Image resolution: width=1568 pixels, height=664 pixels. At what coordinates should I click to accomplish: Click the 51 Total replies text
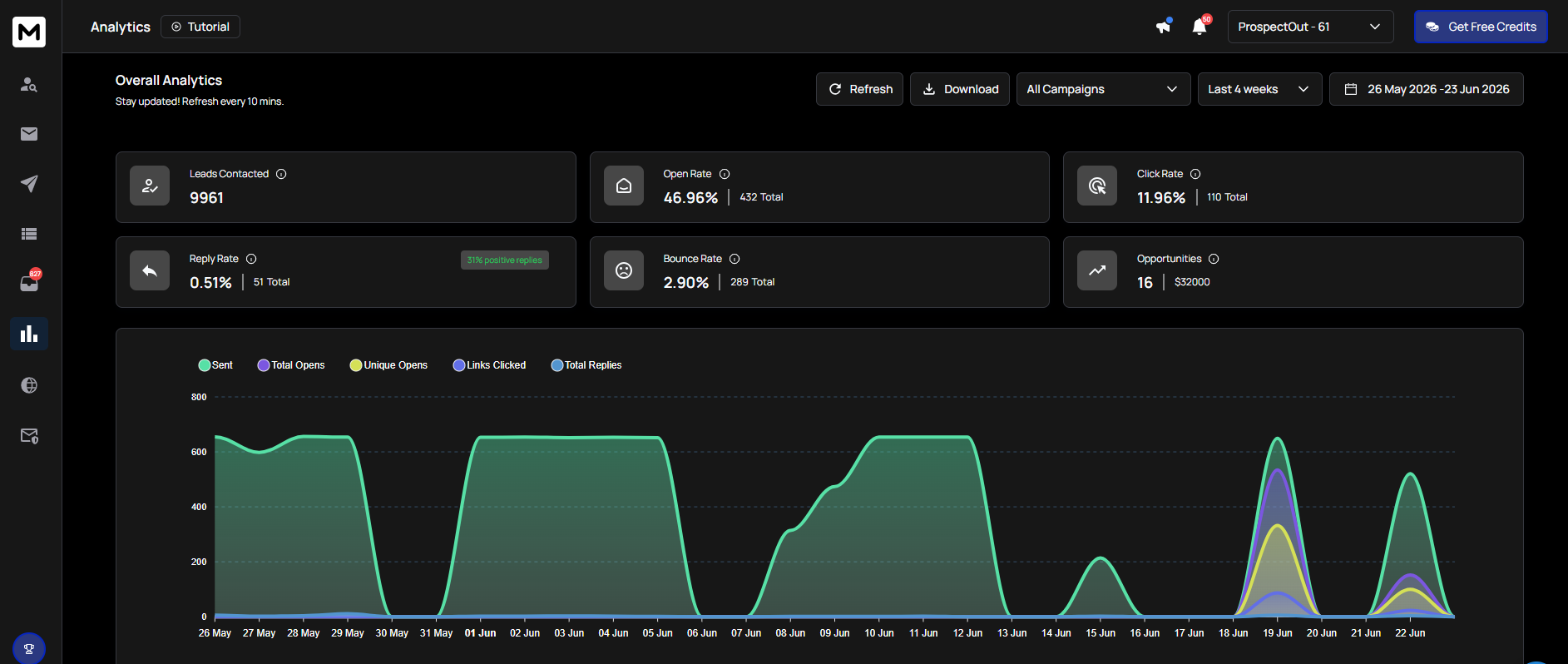[271, 282]
